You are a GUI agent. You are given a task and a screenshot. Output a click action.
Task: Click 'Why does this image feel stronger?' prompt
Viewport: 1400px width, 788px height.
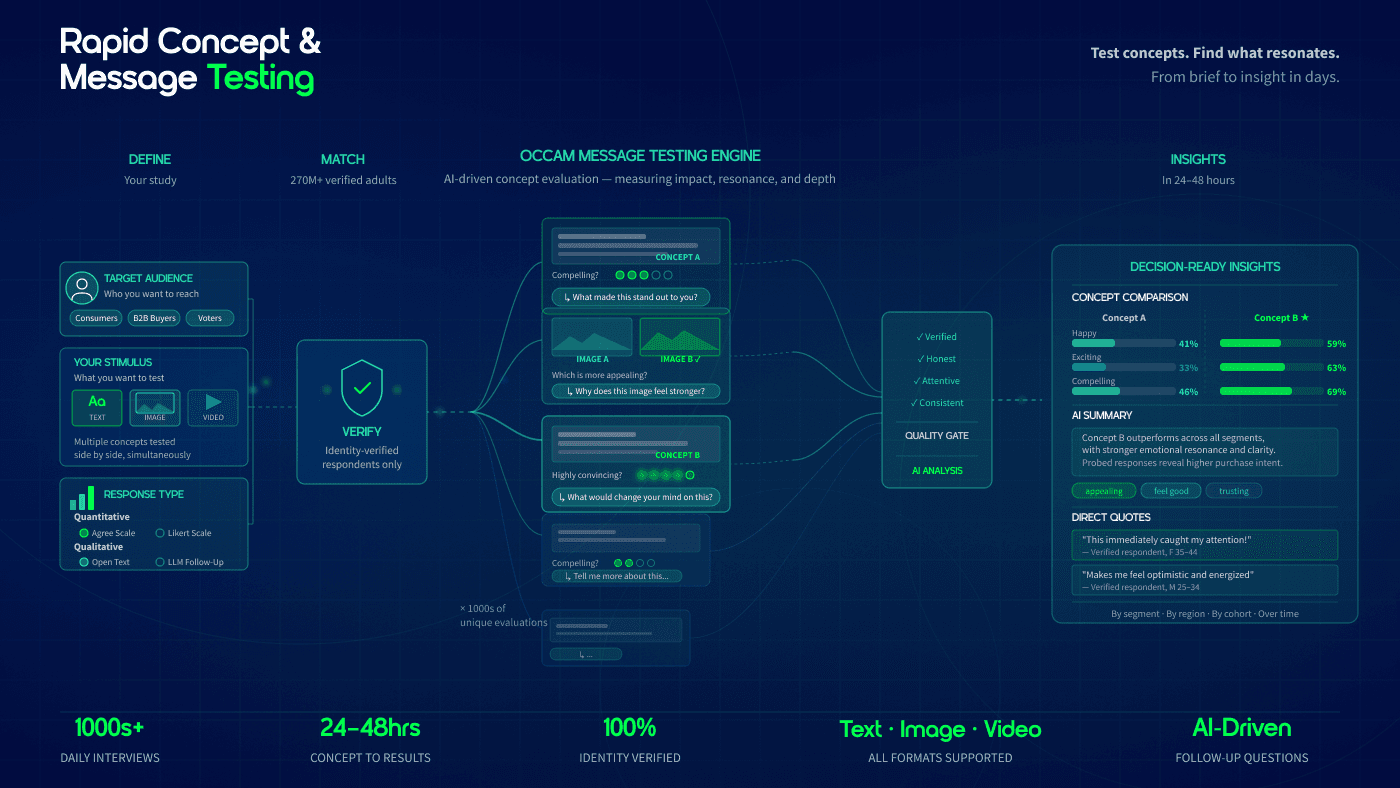coord(635,391)
